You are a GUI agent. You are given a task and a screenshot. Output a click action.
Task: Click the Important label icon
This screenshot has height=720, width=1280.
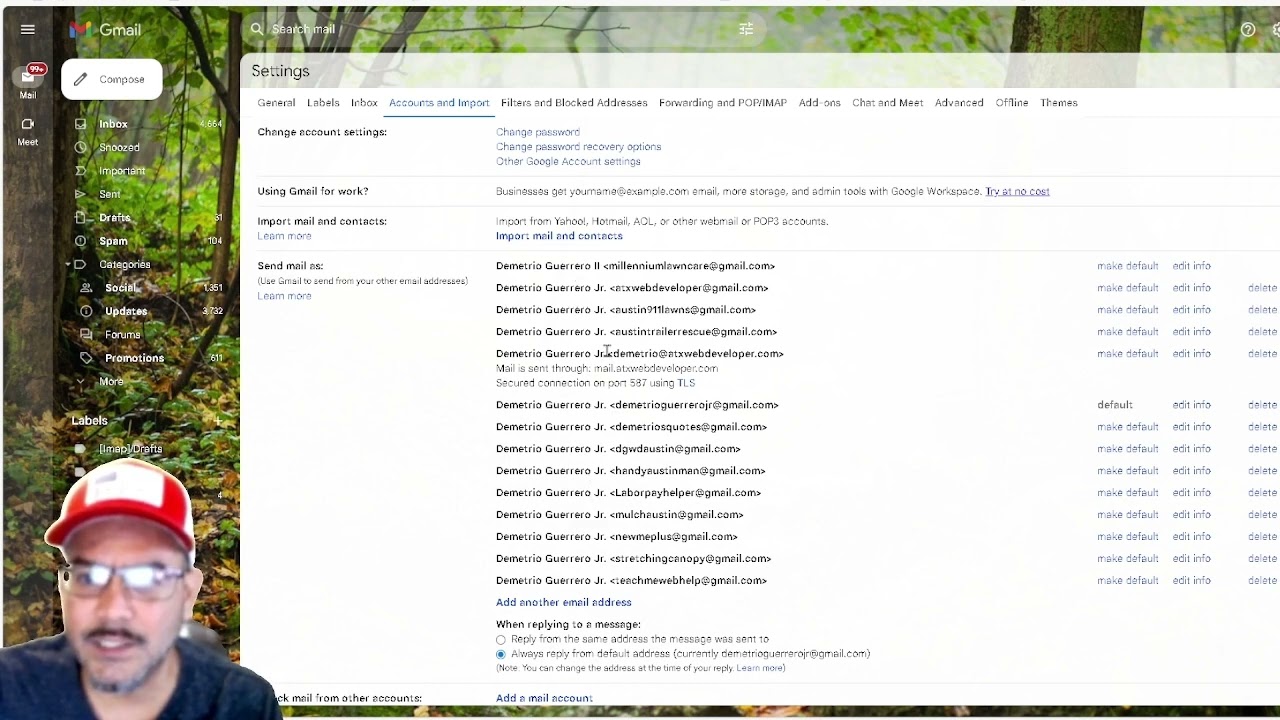[80, 171]
